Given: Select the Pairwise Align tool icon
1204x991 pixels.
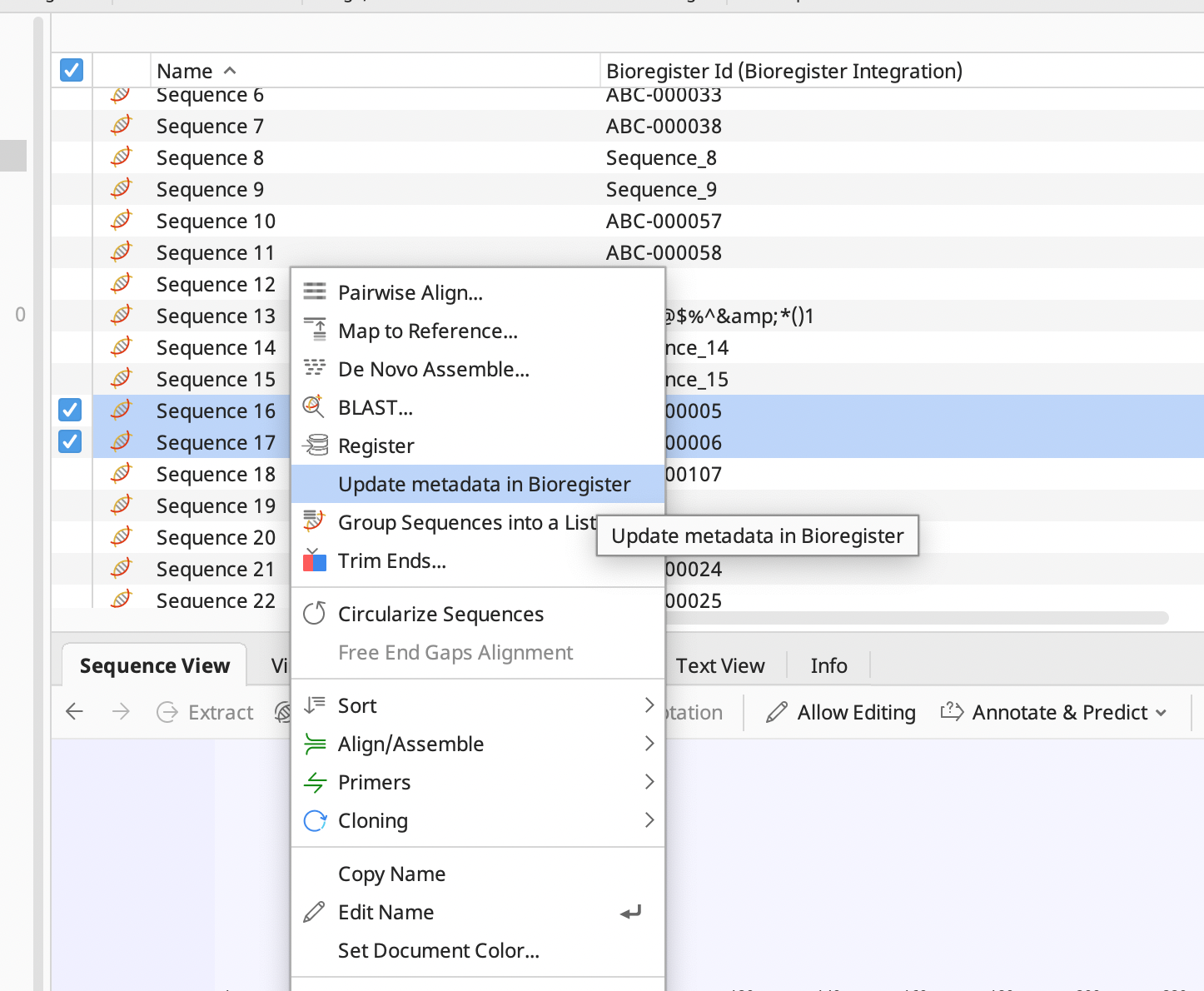Looking at the screenshot, I should pyautogui.click(x=314, y=292).
